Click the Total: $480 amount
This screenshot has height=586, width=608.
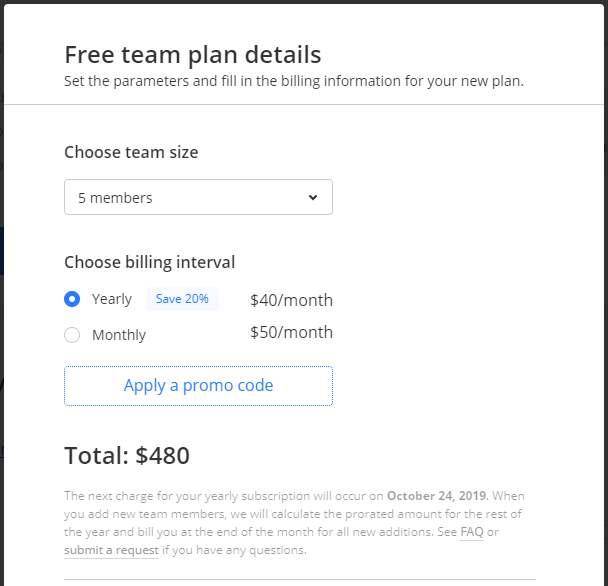point(127,456)
